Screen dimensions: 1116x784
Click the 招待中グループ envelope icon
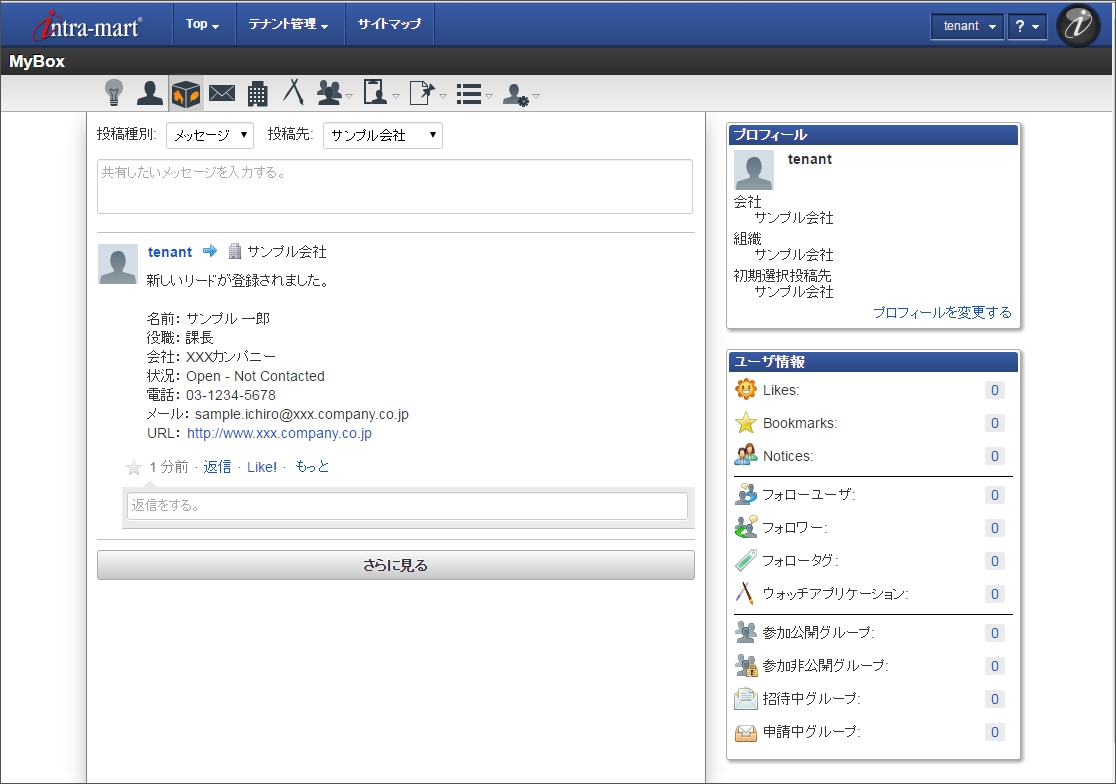click(746, 698)
